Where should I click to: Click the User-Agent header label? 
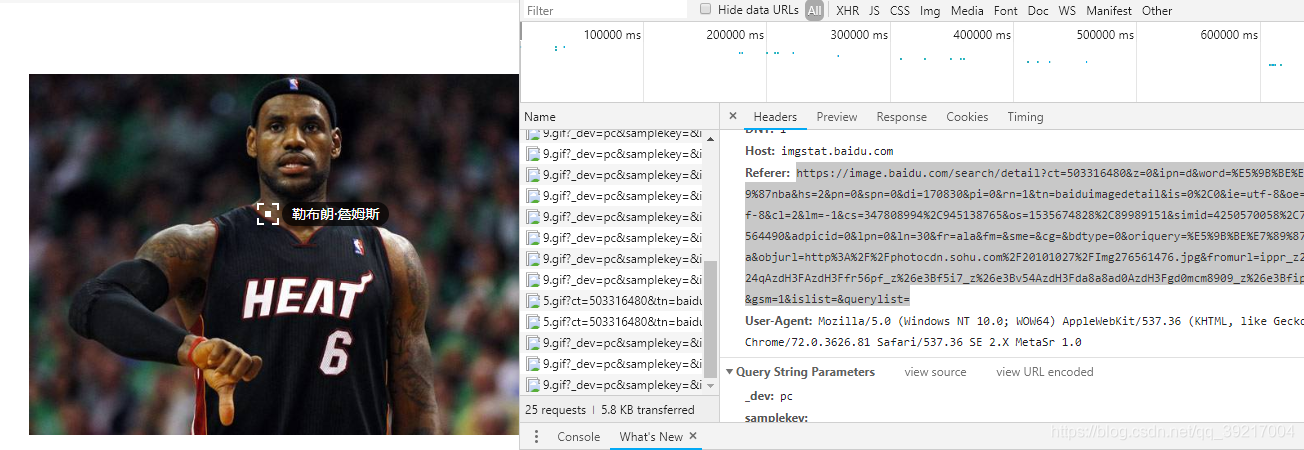pyautogui.click(x=779, y=321)
